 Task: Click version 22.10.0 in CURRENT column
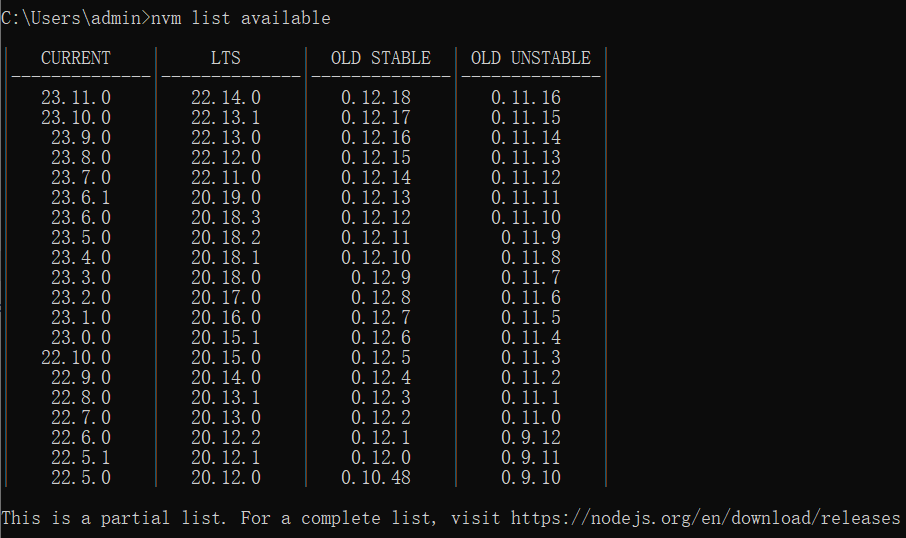coord(76,358)
